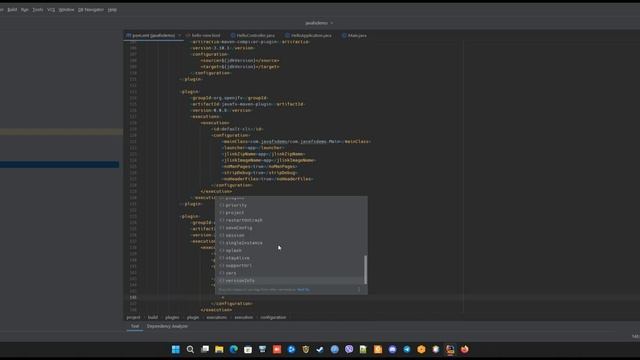Open Microsoft Edge from the taskbar

click(233, 349)
